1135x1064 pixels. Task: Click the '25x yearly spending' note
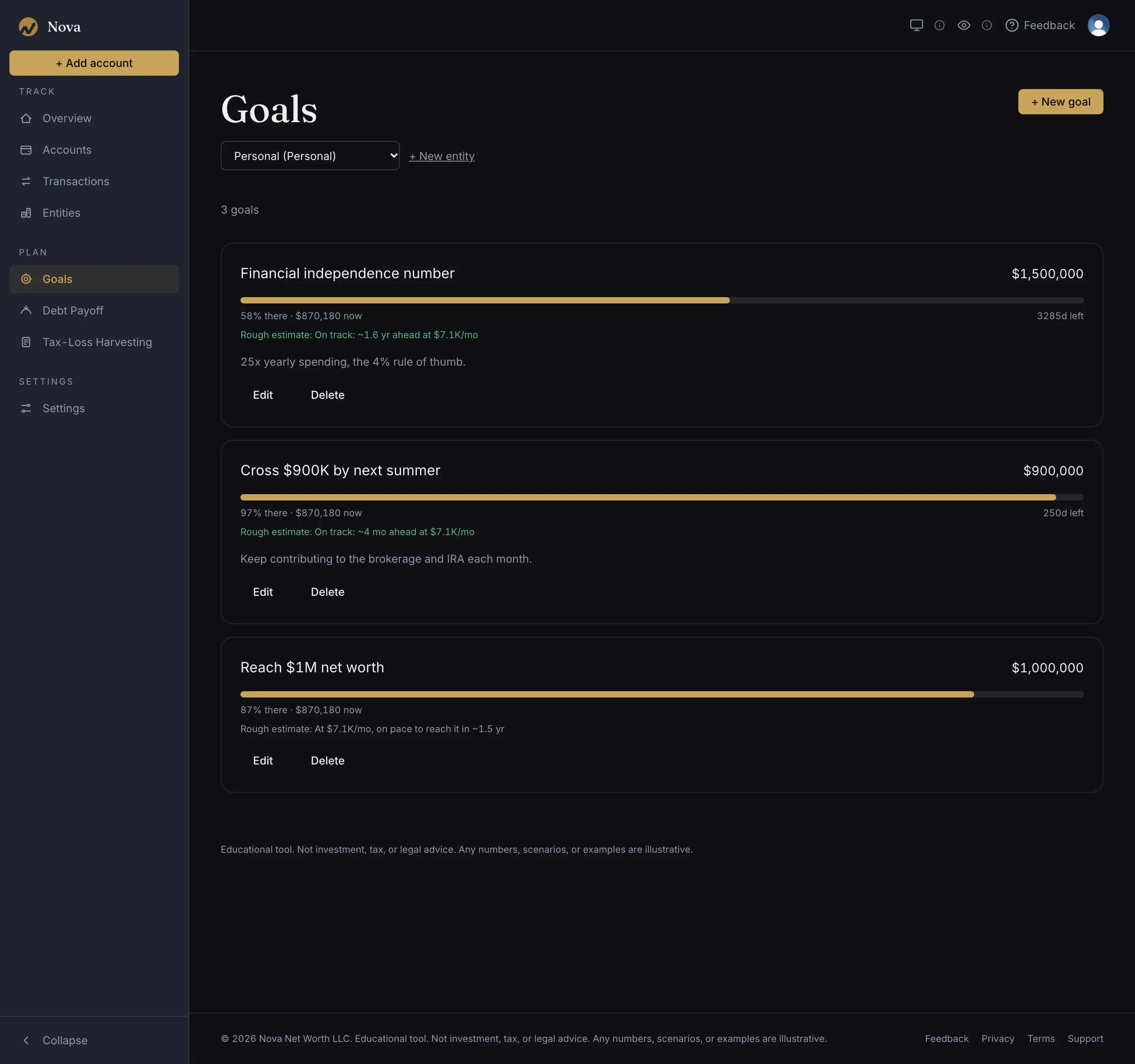click(x=353, y=361)
